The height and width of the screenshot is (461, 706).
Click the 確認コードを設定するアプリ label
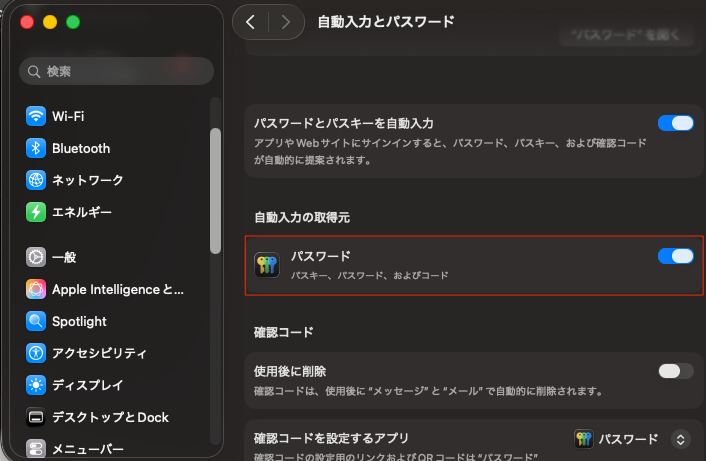coord(331,438)
